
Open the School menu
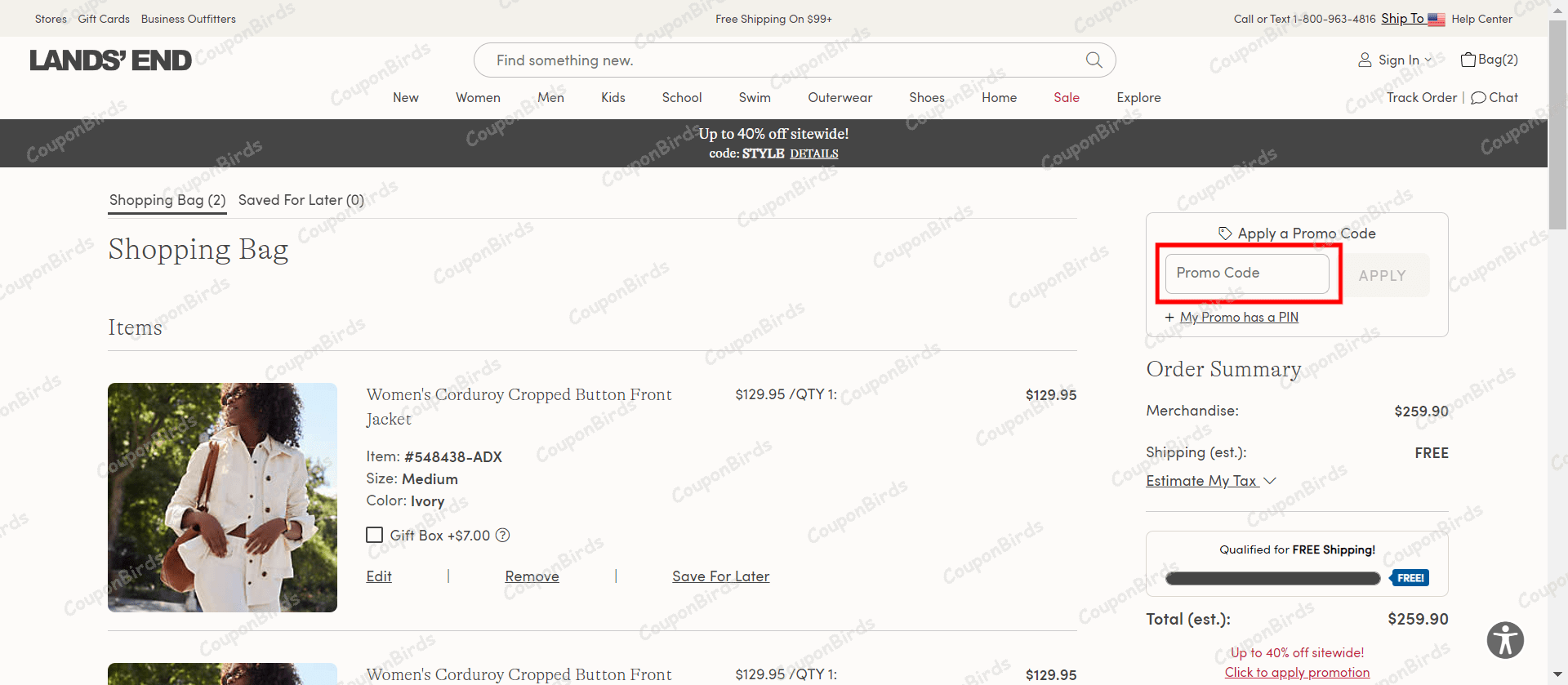coord(682,97)
